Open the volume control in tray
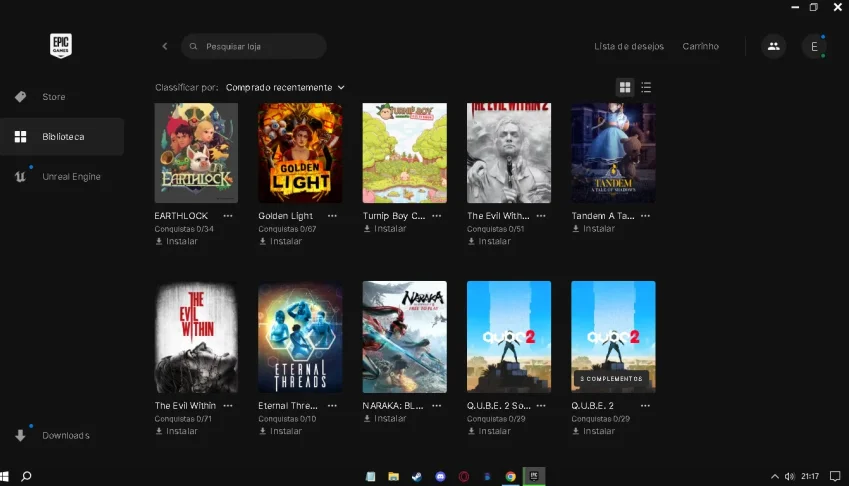Image resolution: width=849 pixels, height=486 pixels. coord(790,476)
